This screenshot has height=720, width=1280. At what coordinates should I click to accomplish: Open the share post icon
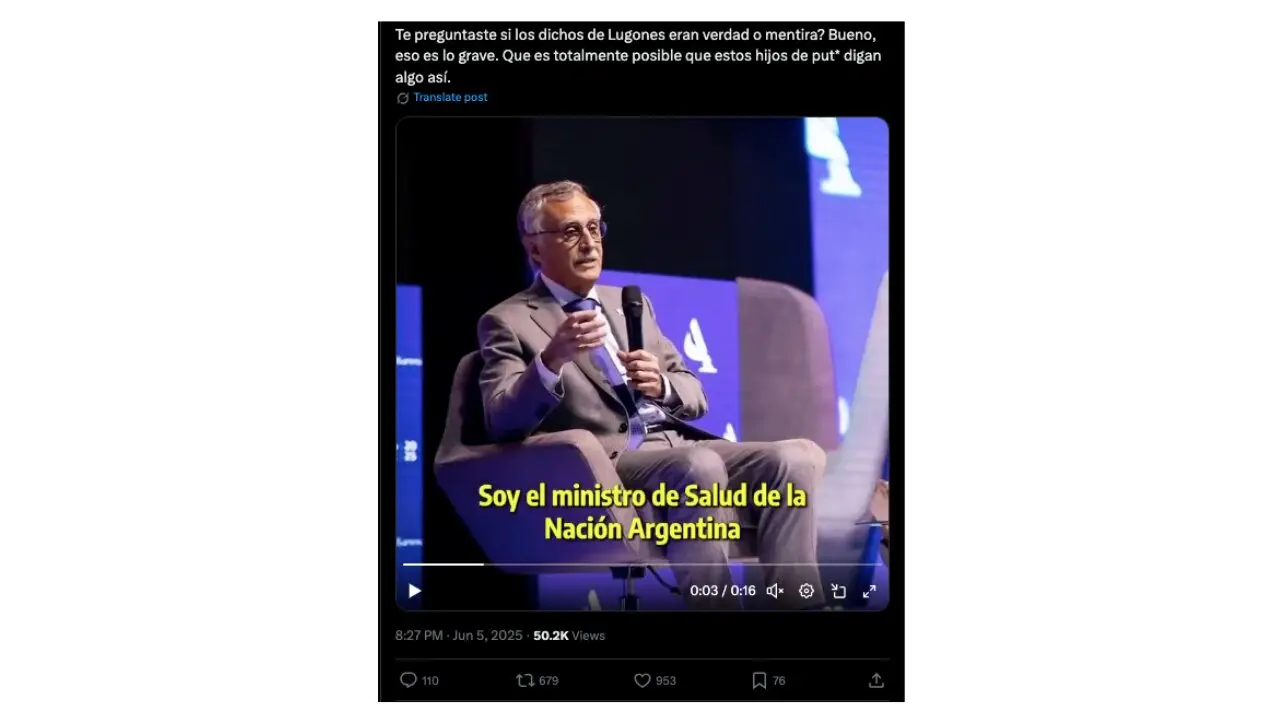[x=876, y=680]
